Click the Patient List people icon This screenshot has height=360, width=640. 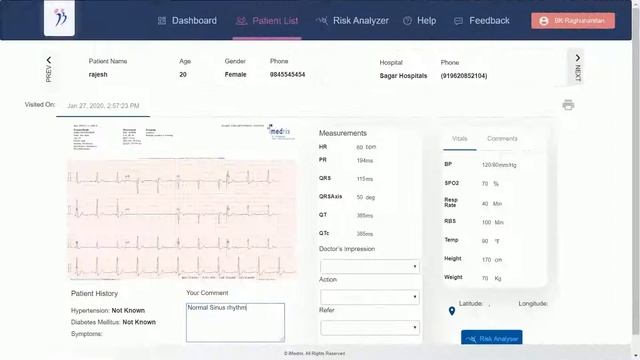point(242,21)
